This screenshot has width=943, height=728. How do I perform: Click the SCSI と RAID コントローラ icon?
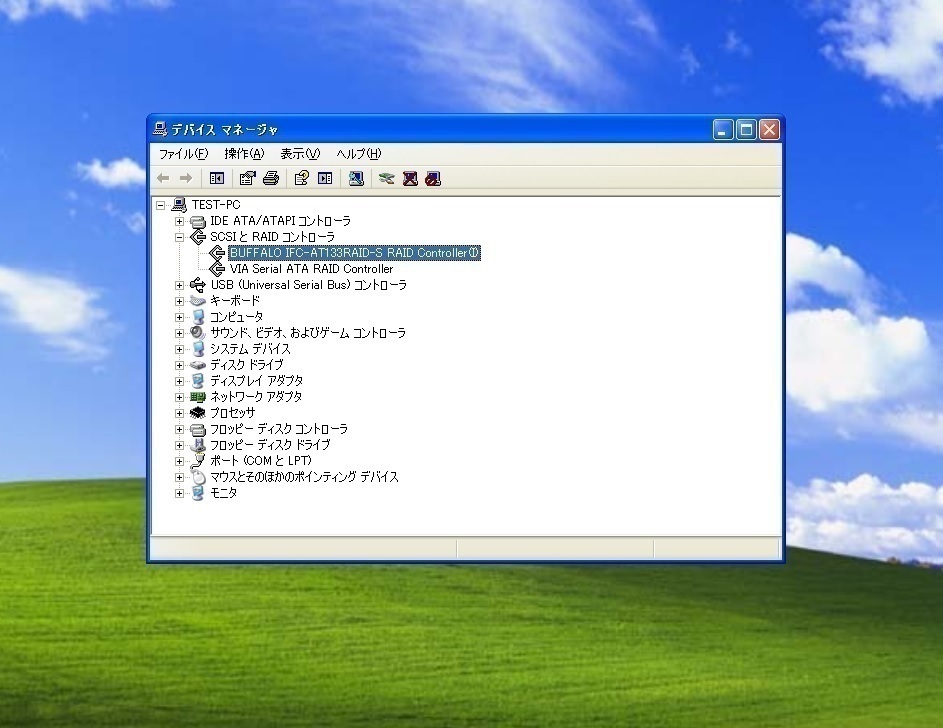click(x=198, y=237)
